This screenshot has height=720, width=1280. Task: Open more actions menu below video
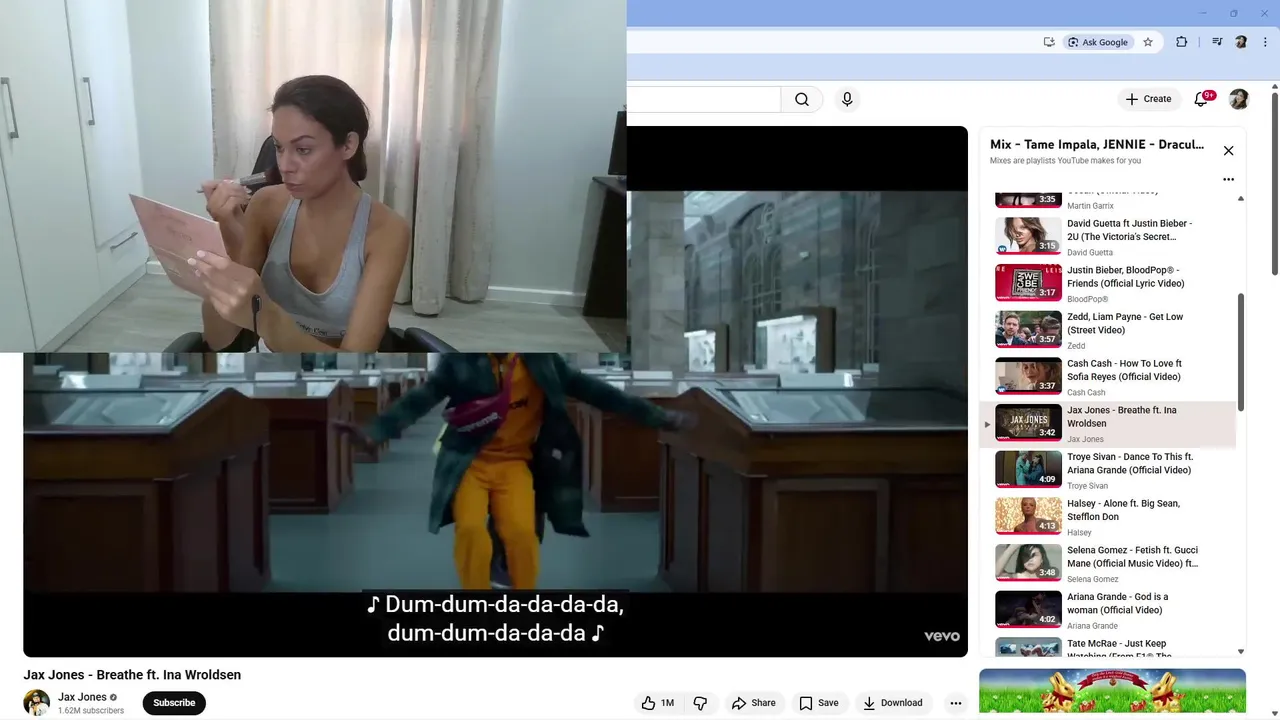[956, 703]
